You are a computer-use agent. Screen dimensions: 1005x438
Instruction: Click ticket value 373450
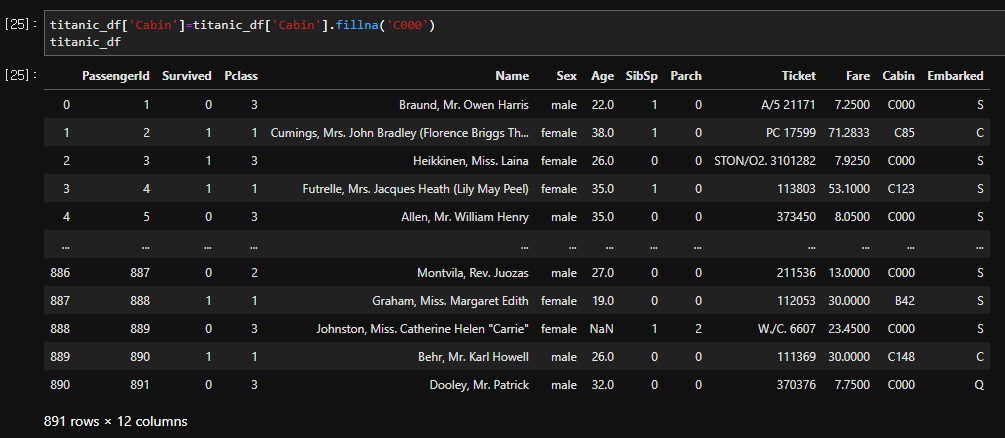(797, 217)
